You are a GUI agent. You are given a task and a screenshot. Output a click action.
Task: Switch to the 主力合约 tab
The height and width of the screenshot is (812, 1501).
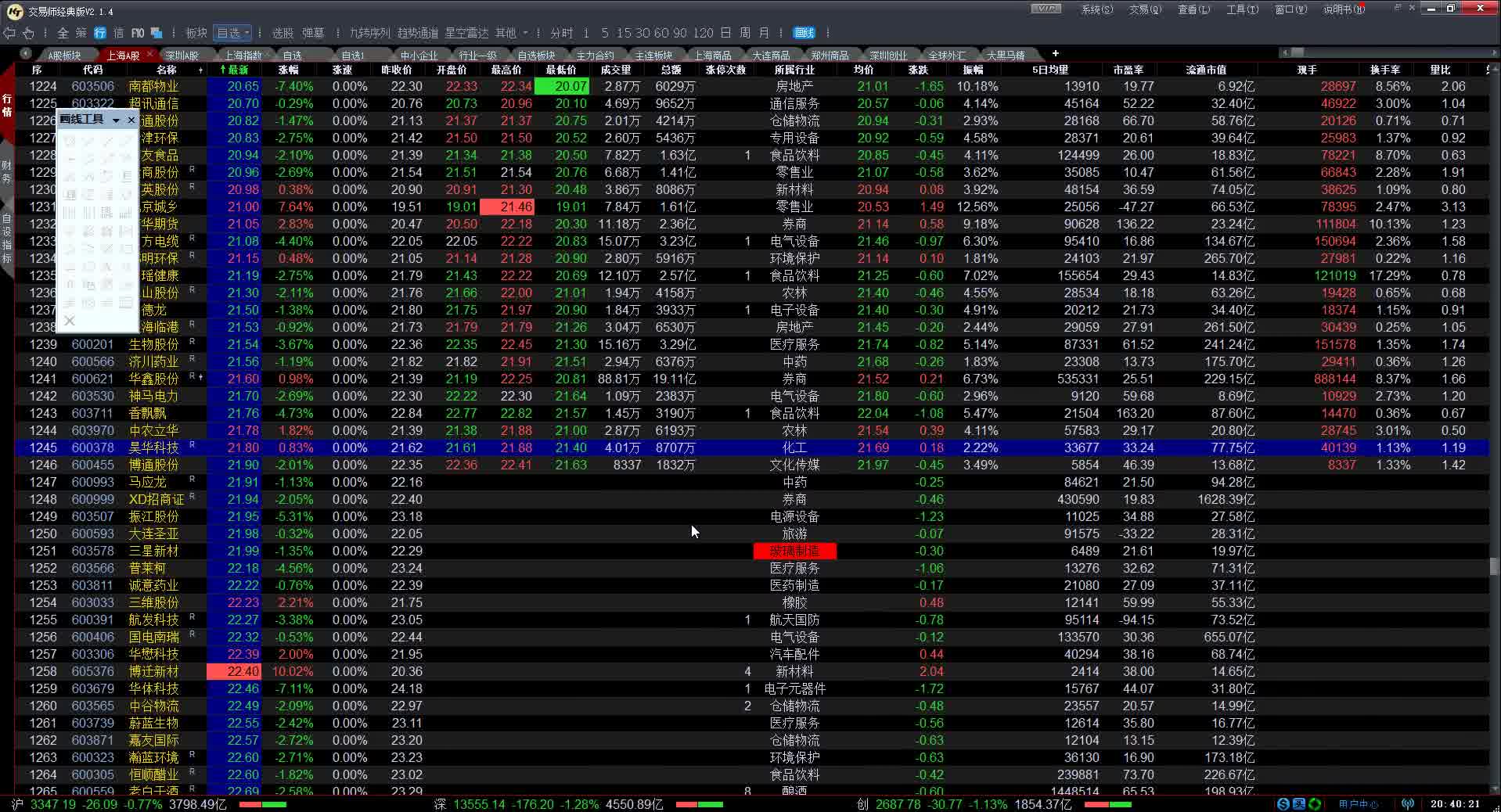pos(595,56)
